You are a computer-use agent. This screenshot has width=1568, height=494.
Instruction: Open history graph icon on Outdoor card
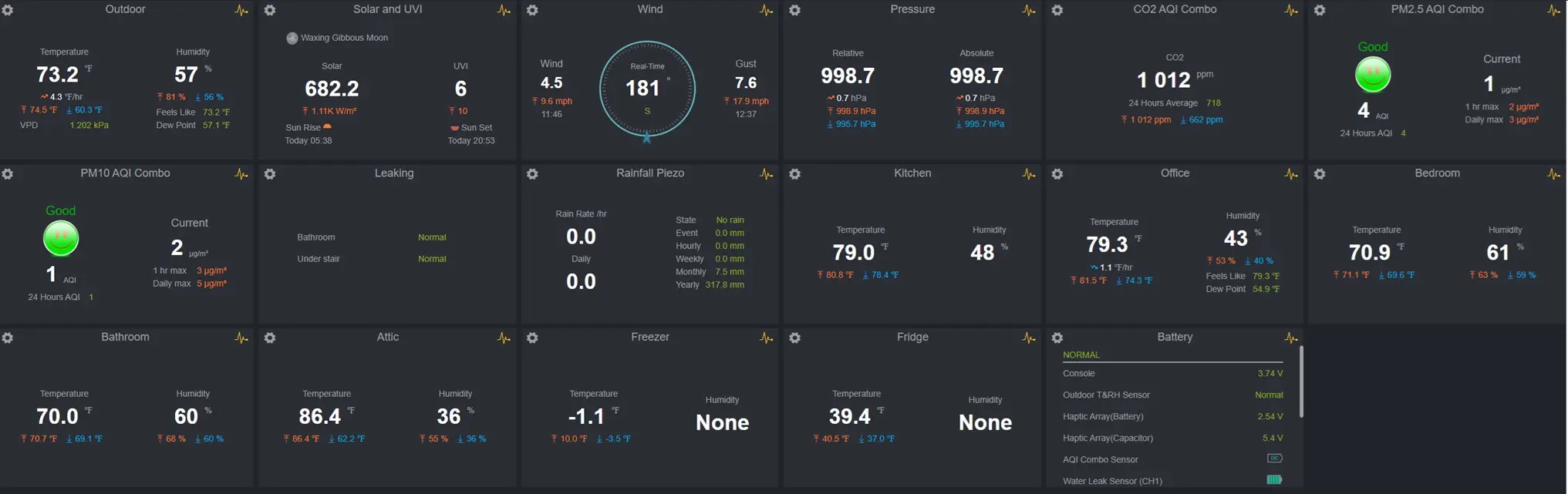click(241, 10)
